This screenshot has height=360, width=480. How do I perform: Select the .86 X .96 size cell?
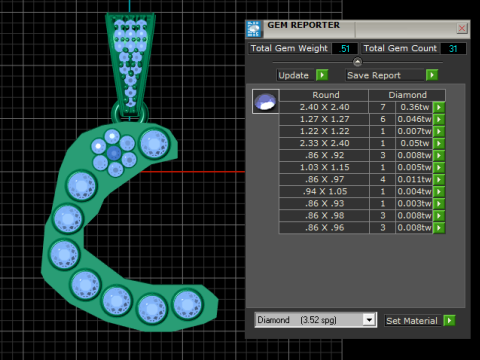324,228
